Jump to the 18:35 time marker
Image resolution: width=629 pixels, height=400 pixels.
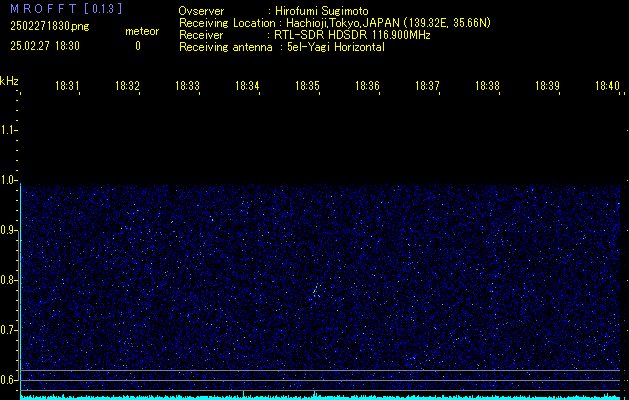307,86
